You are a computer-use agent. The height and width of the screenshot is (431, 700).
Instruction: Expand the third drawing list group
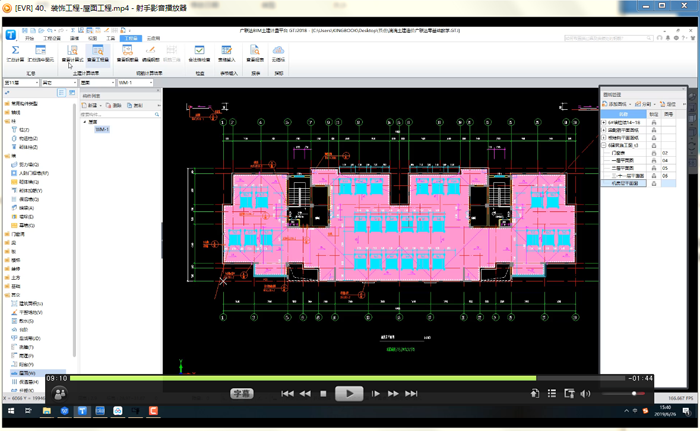(604, 138)
